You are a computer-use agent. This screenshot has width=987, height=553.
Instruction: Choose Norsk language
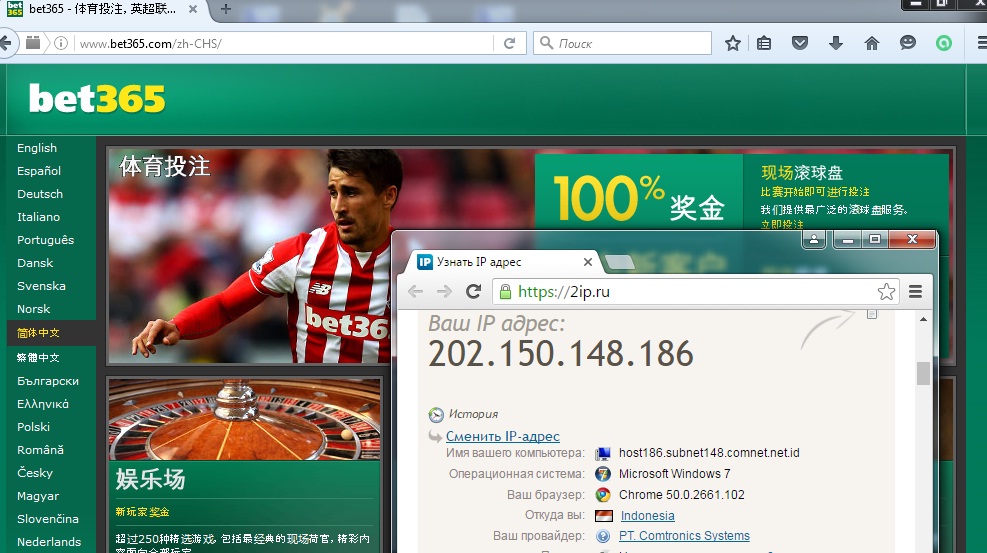click(x=33, y=309)
